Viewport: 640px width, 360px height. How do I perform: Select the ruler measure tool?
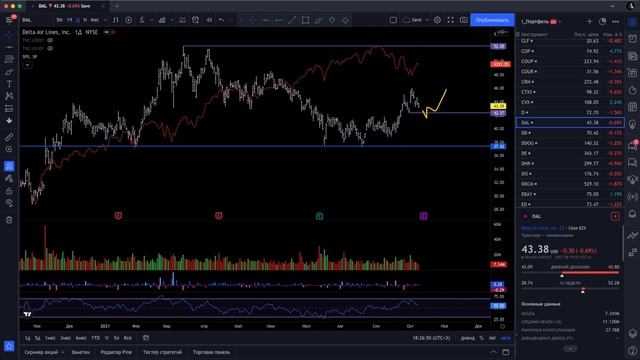click(x=9, y=137)
